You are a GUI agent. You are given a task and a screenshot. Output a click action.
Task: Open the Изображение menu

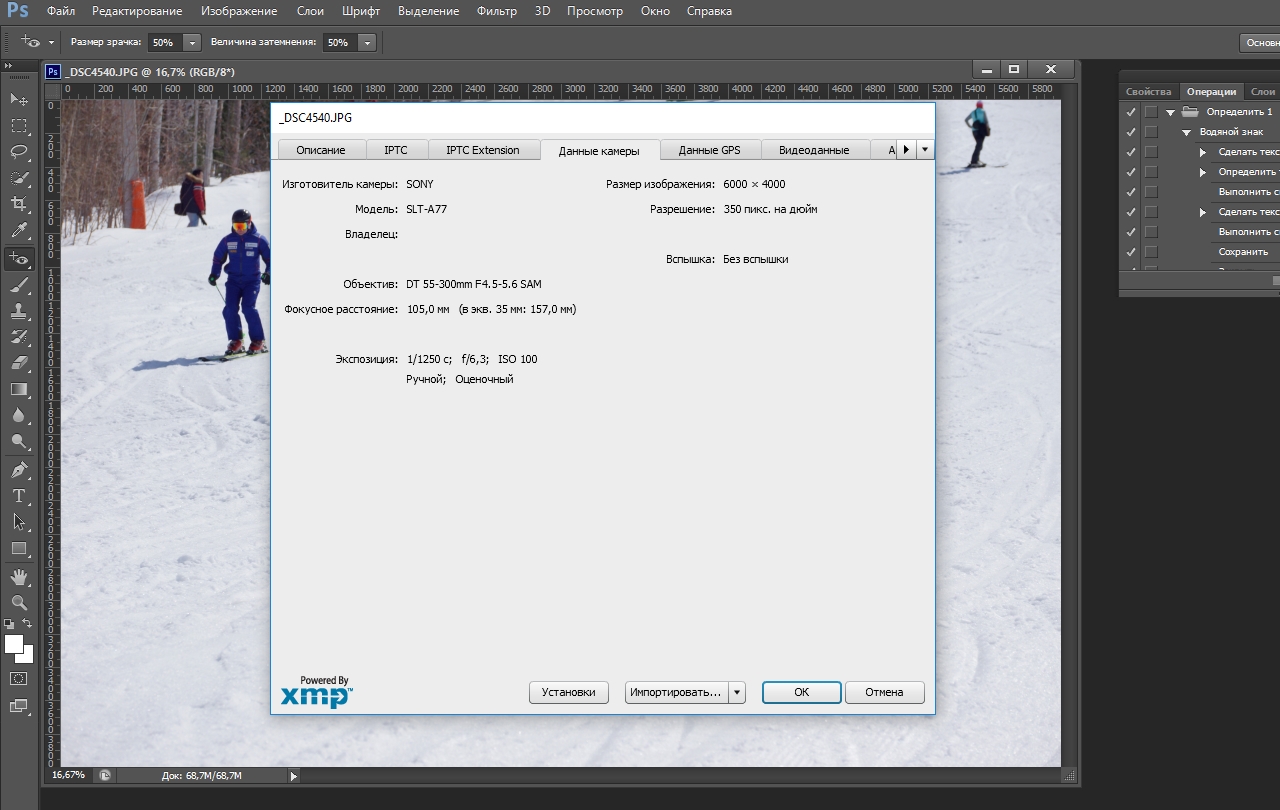click(239, 11)
